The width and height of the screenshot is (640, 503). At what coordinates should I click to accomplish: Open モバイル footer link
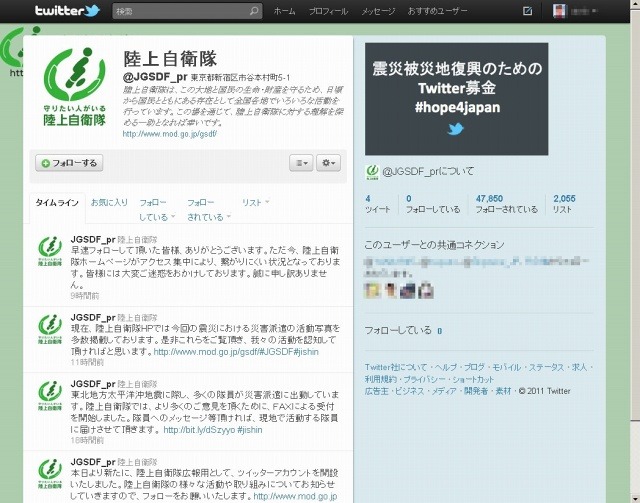[x=507, y=367]
